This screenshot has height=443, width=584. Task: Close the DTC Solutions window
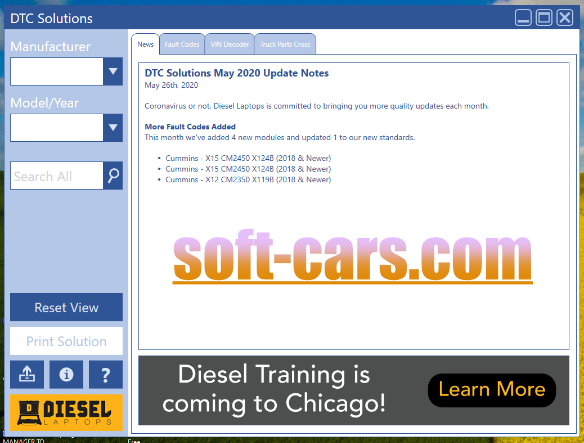click(x=565, y=18)
